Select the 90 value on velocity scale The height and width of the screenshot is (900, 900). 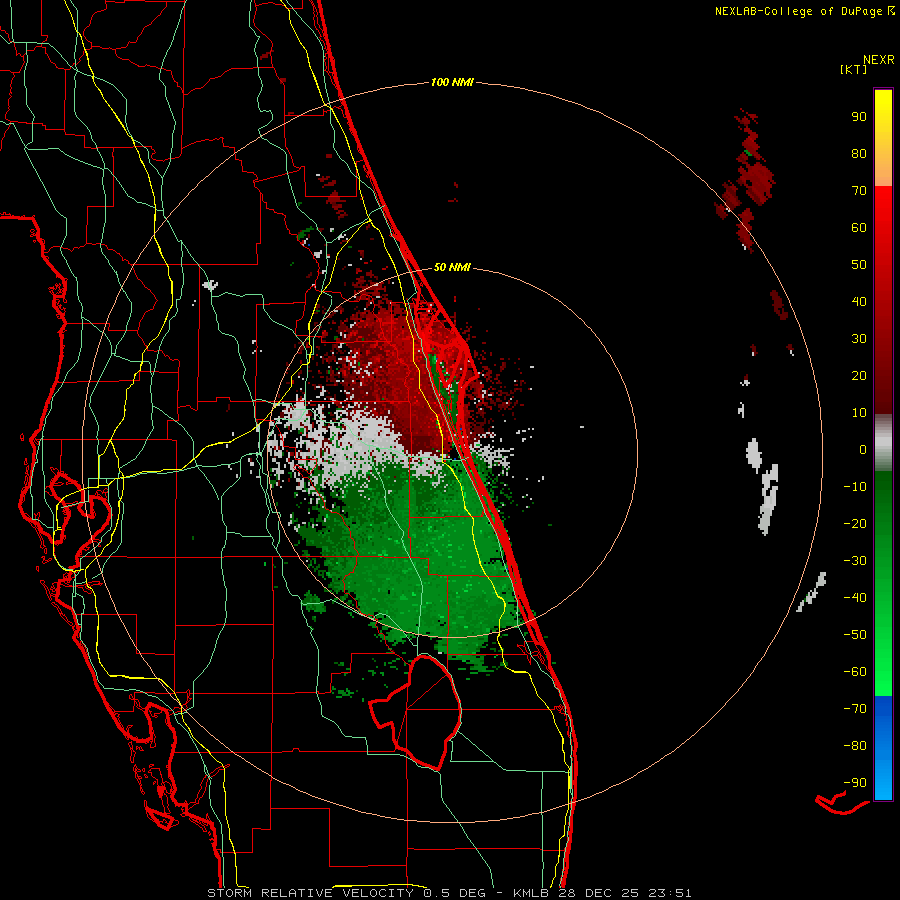859,117
